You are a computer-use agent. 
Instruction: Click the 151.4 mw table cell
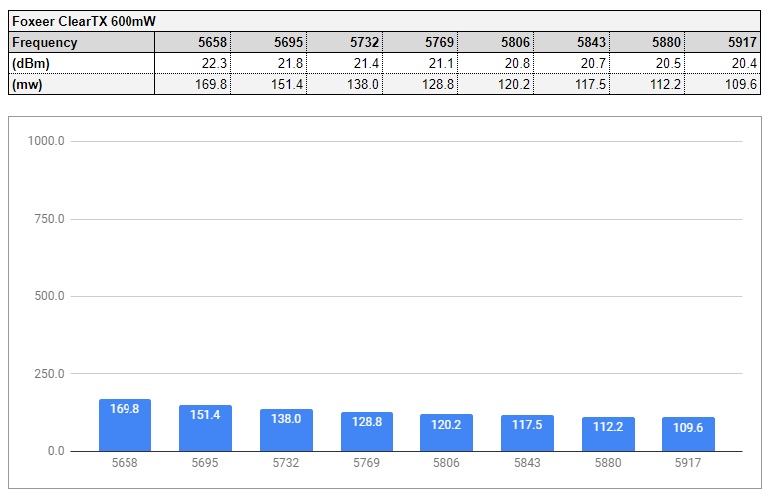(269, 84)
